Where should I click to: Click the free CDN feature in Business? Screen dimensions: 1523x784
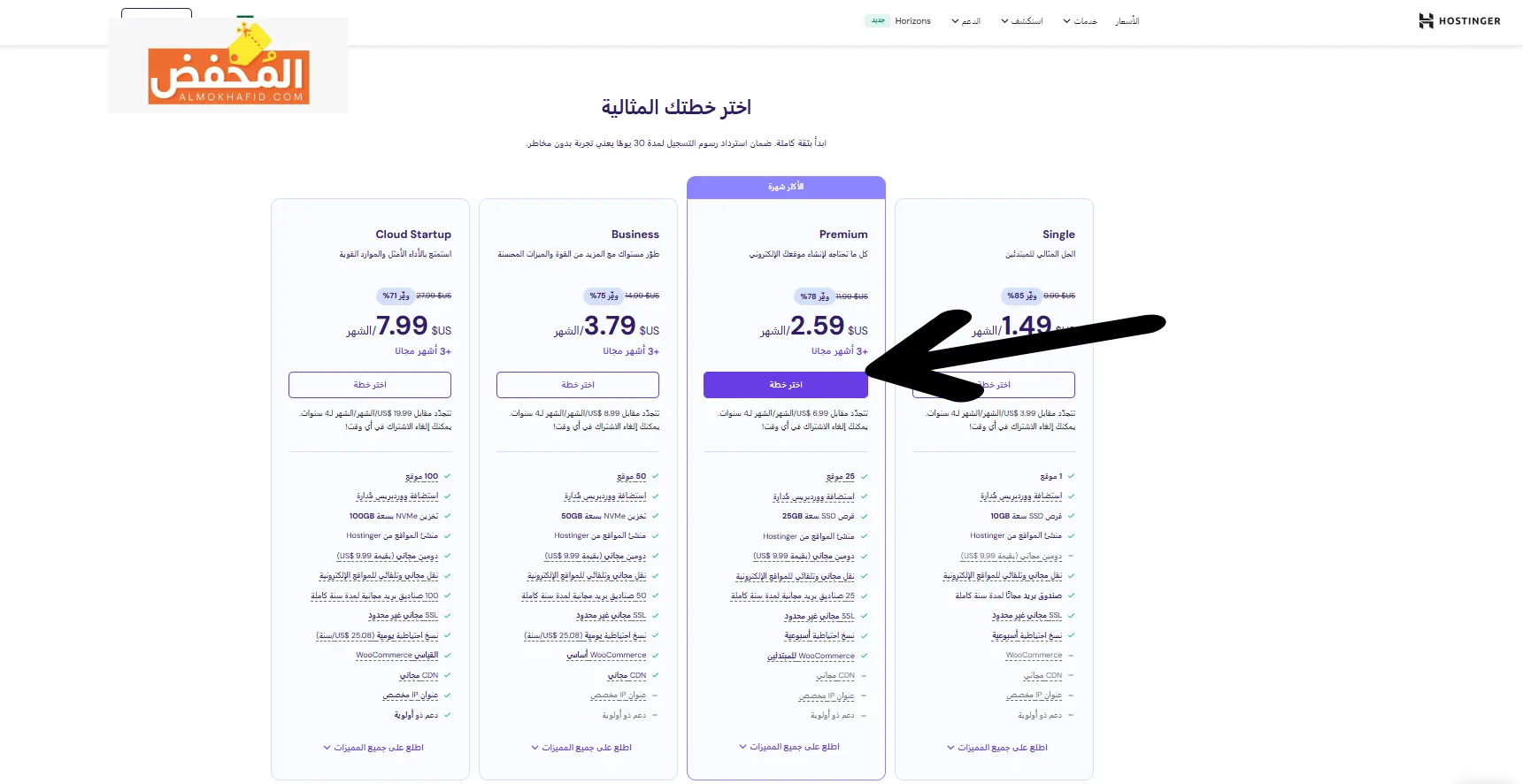pos(627,675)
